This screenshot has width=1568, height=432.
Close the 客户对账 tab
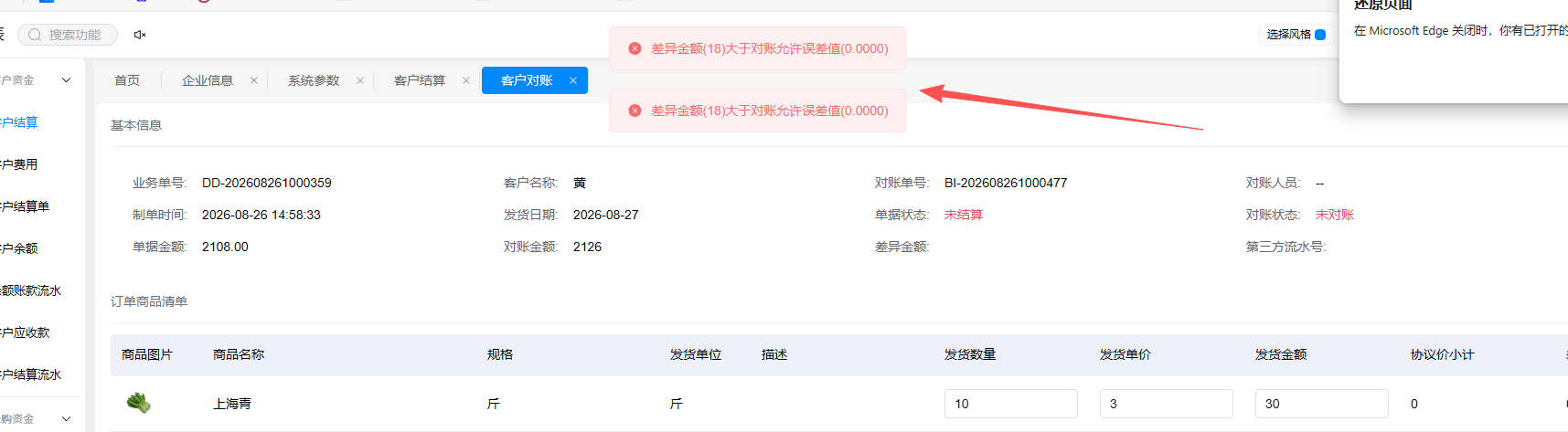click(x=573, y=80)
